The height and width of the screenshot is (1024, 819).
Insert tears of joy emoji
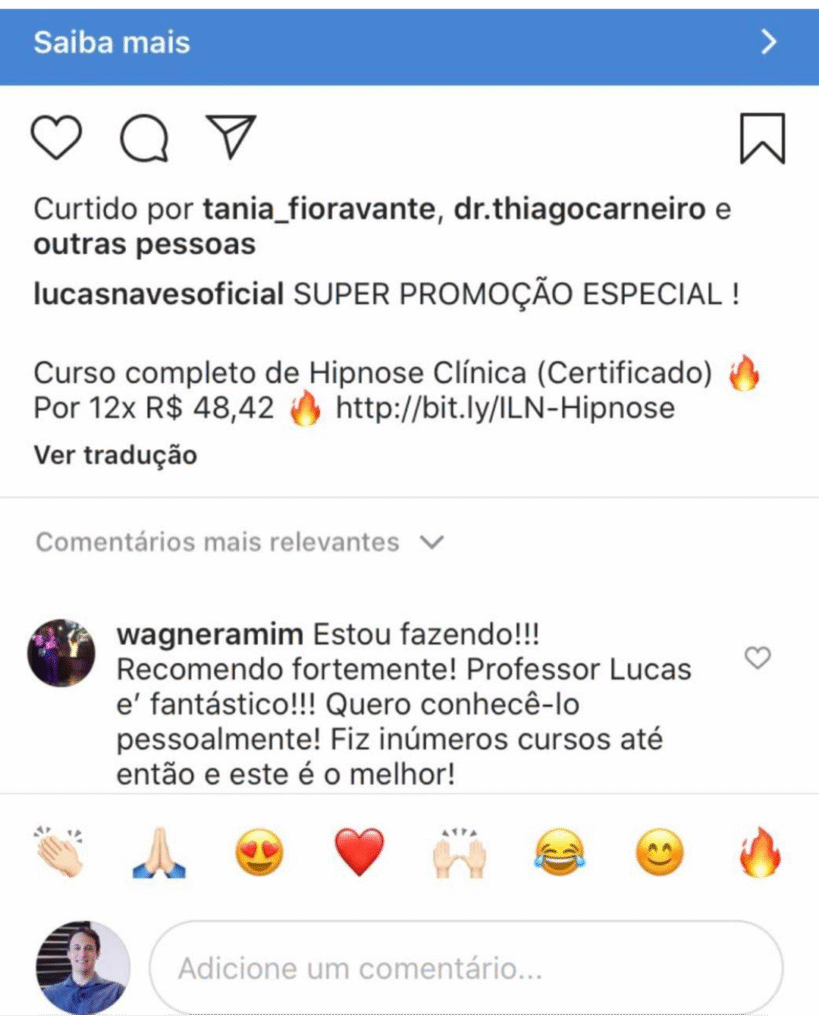(560, 852)
